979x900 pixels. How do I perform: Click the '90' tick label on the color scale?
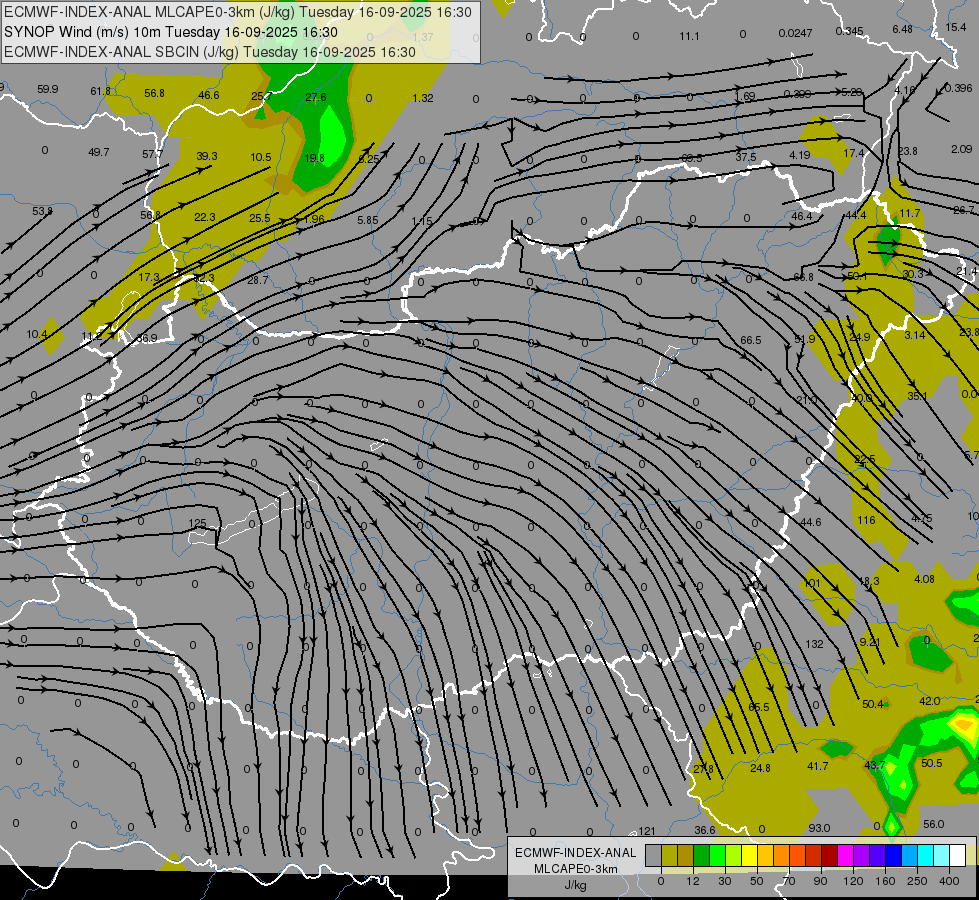(820, 881)
